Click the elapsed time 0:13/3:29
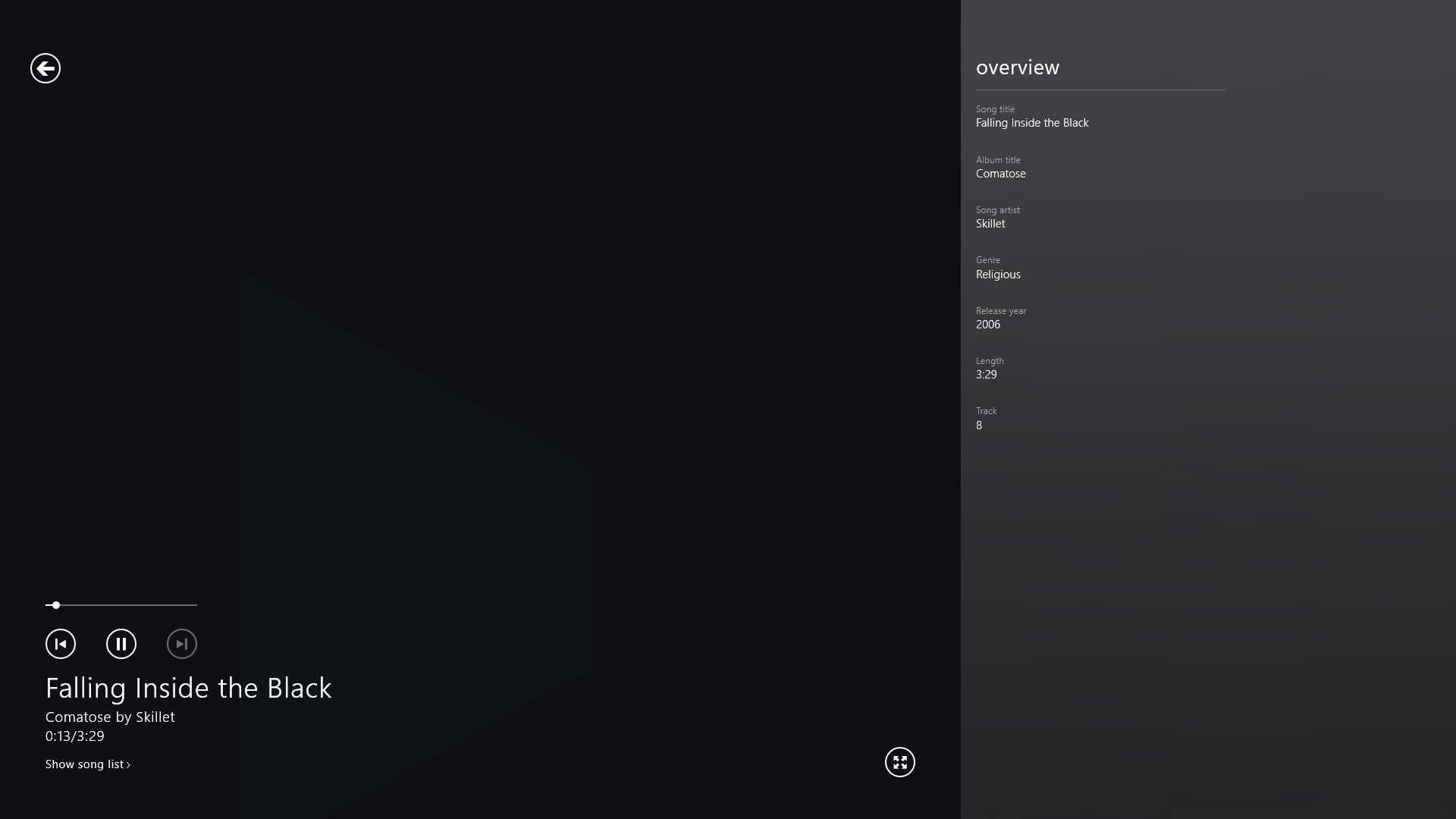Image resolution: width=1456 pixels, height=819 pixels. [x=75, y=736]
